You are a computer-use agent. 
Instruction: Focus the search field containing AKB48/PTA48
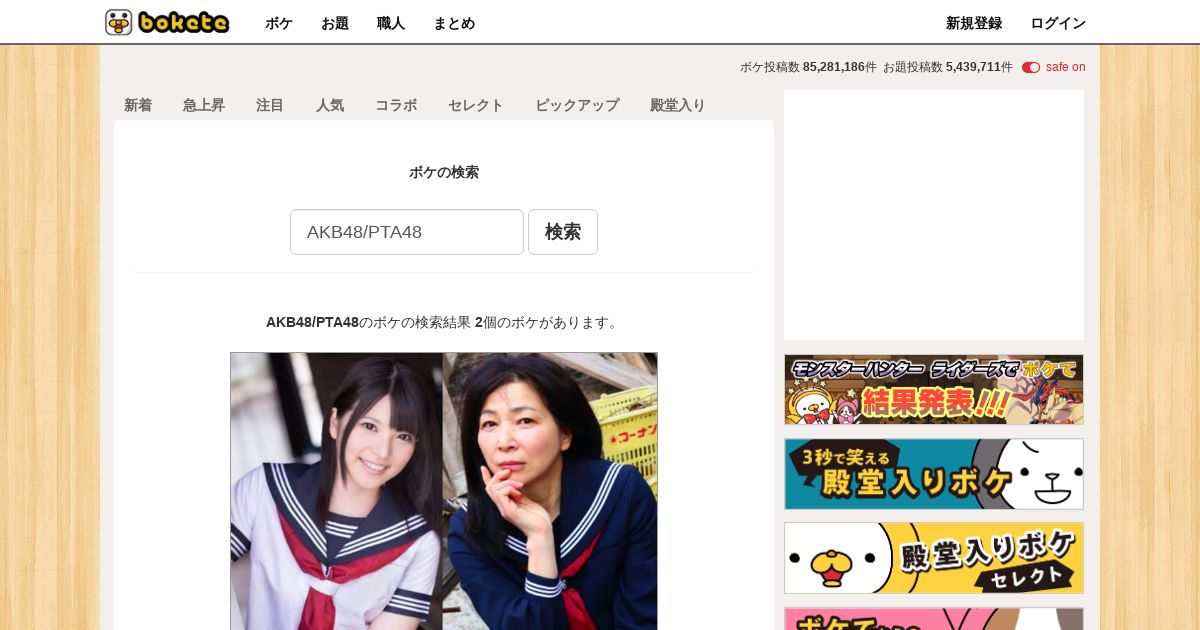(407, 232)
